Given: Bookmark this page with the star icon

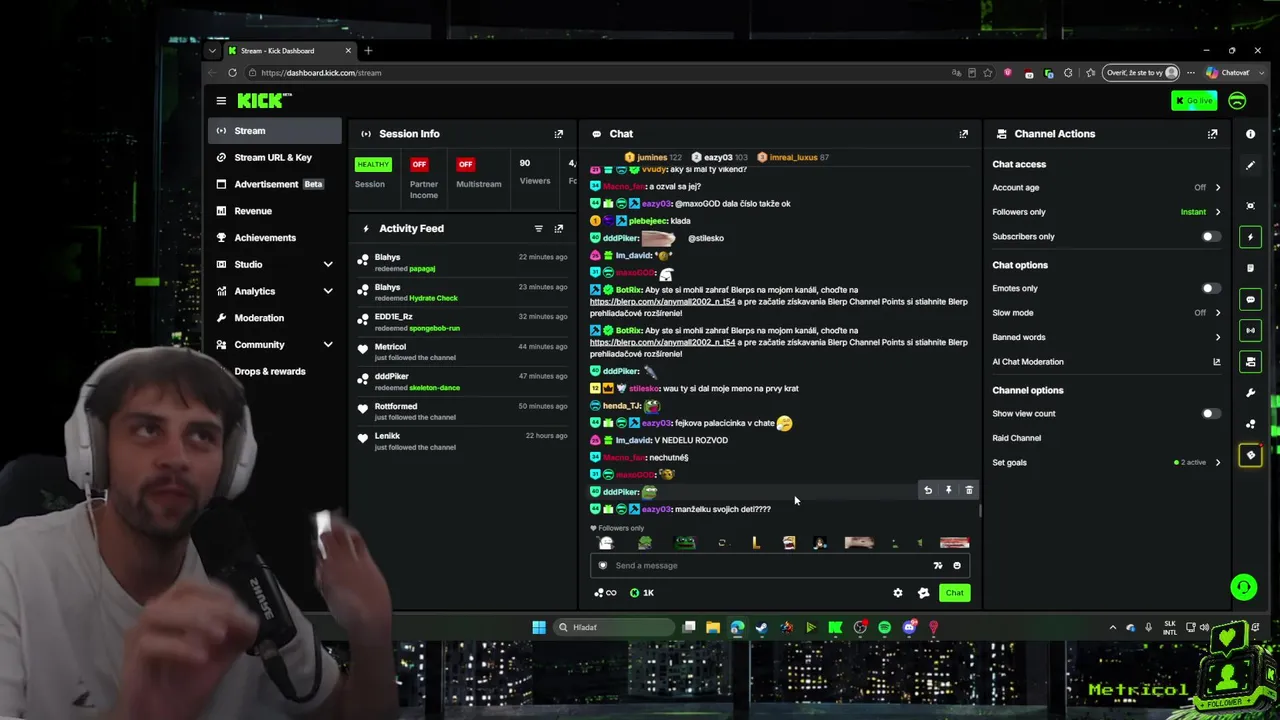Looking at the screenshot, I should [x=988, y=73].
